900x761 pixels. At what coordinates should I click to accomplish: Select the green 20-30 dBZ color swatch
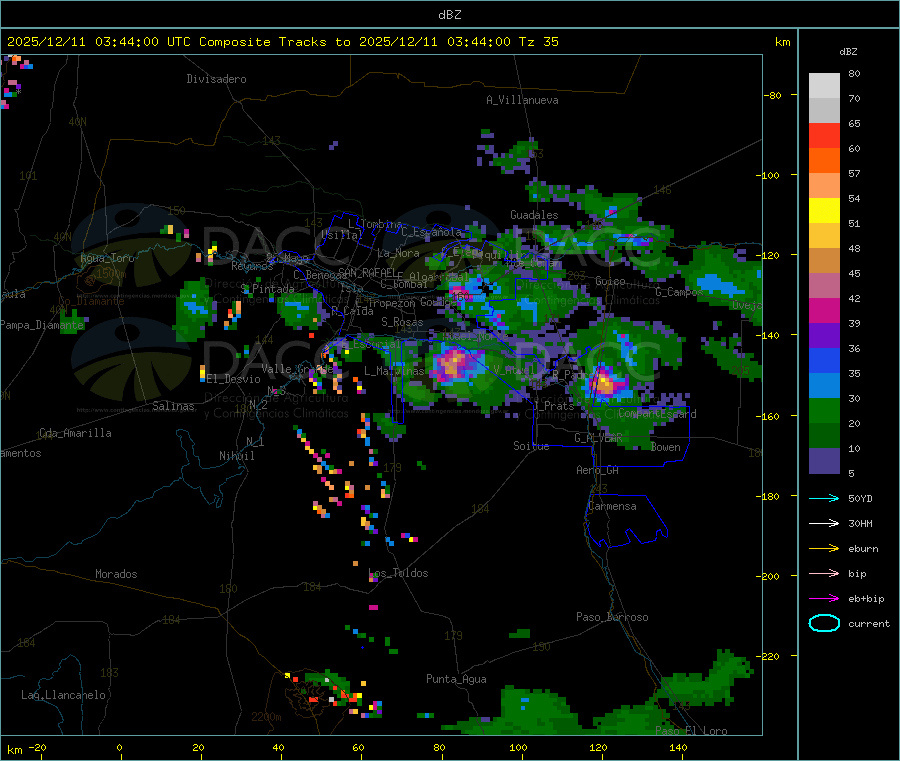coord(824,410)
